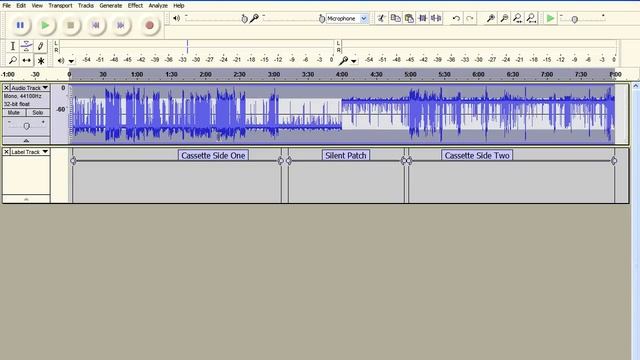The width and height of the screenshot is (640, 360).
Task: Adjust the output volume slider
Action: coord(244,19)
